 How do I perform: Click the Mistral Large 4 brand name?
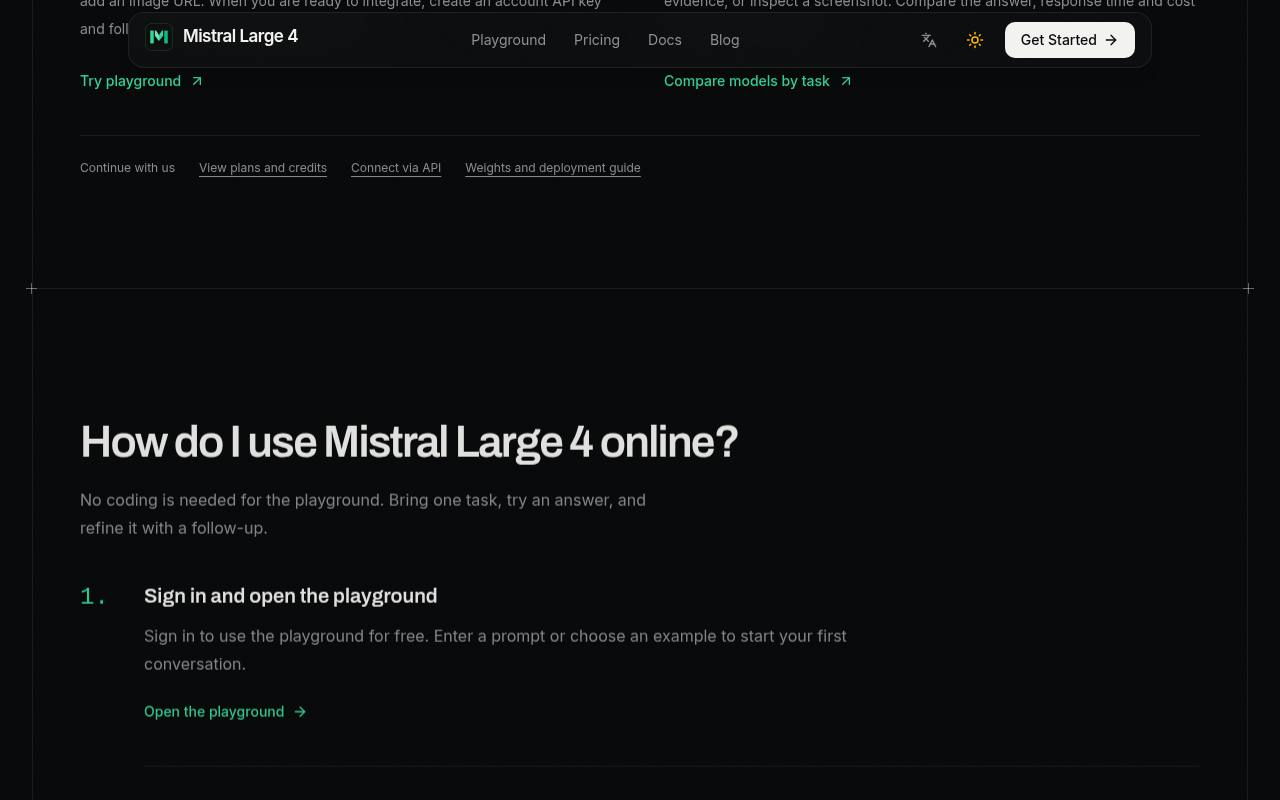coord(240,37)
